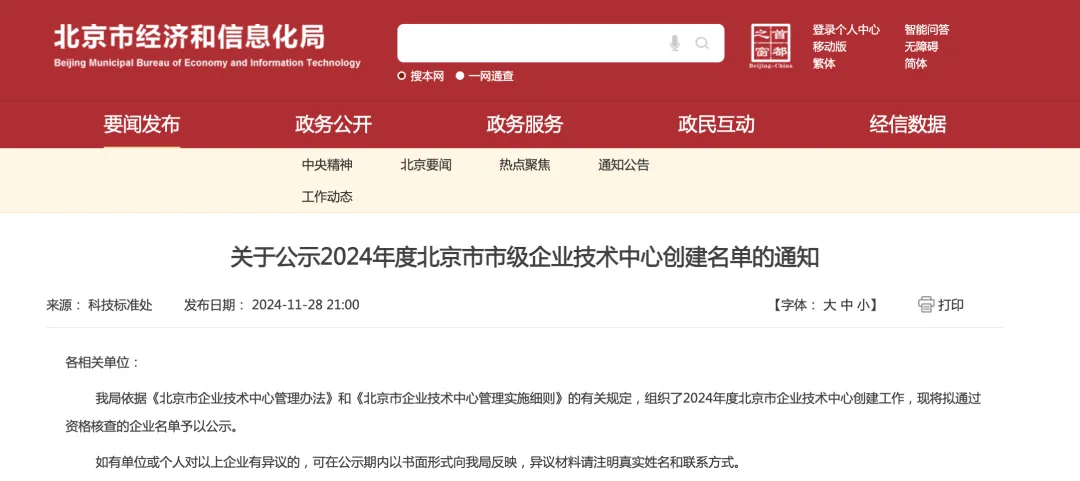Viewport: 1080px width, 481px height.
Task: Open the 工作动态 submenu link
Action: (x=327, y=197)
